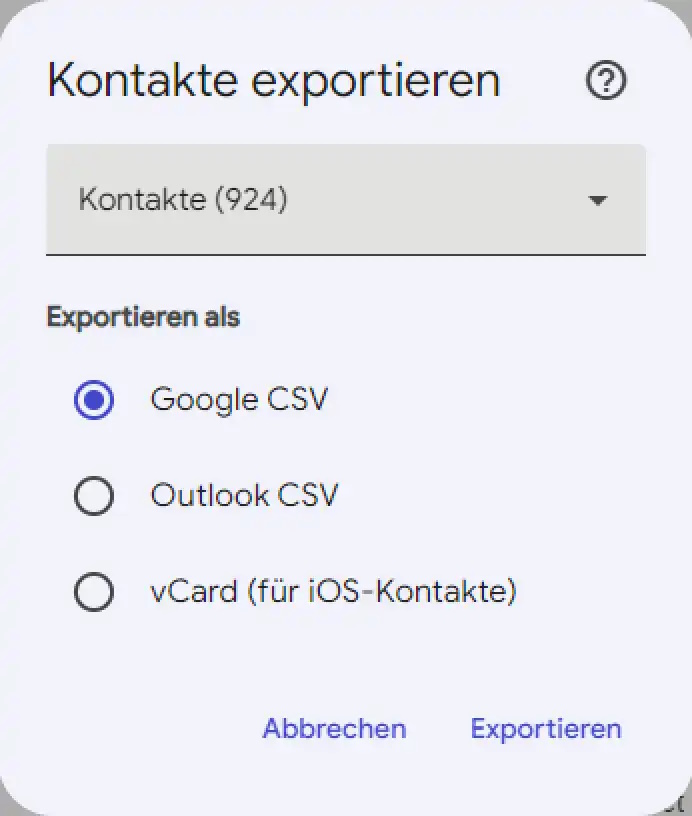
Task: Click the vCard (für iOS-Kontakte) label
Action: coord(334,592)
